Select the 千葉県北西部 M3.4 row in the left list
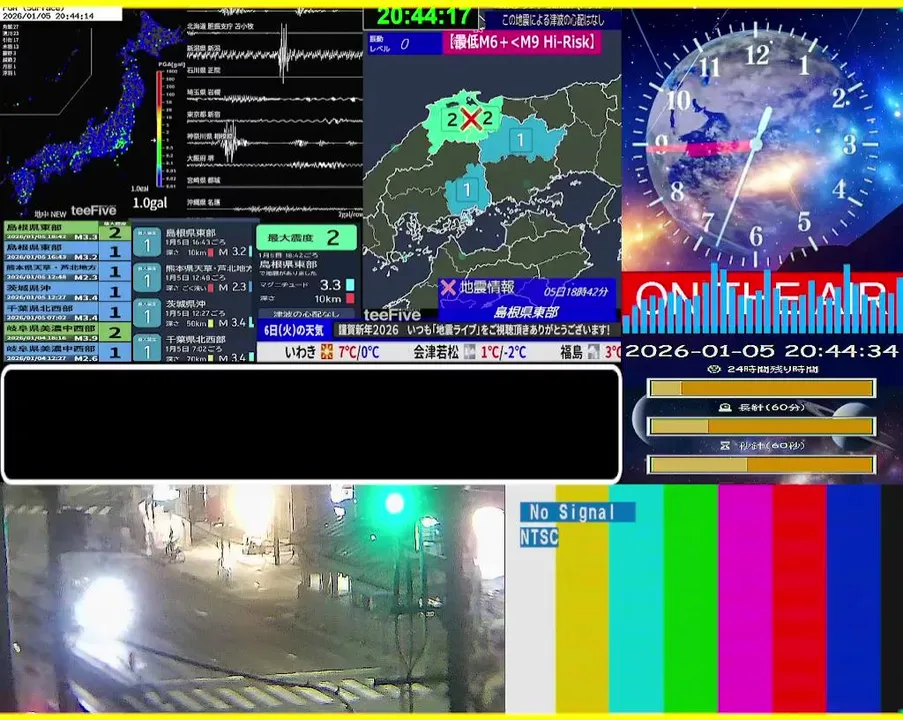This screenshot has width=903, height=720. [67, 312]
